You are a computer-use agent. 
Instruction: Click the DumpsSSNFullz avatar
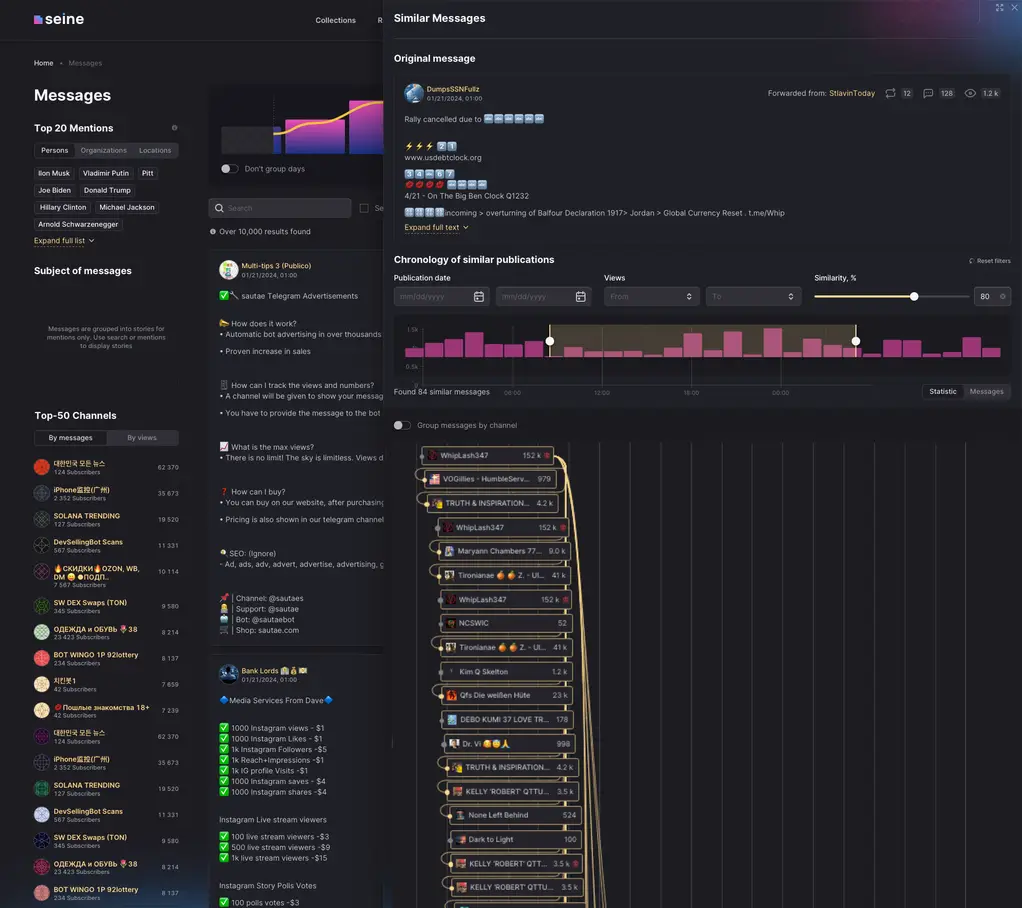(414, 93)
